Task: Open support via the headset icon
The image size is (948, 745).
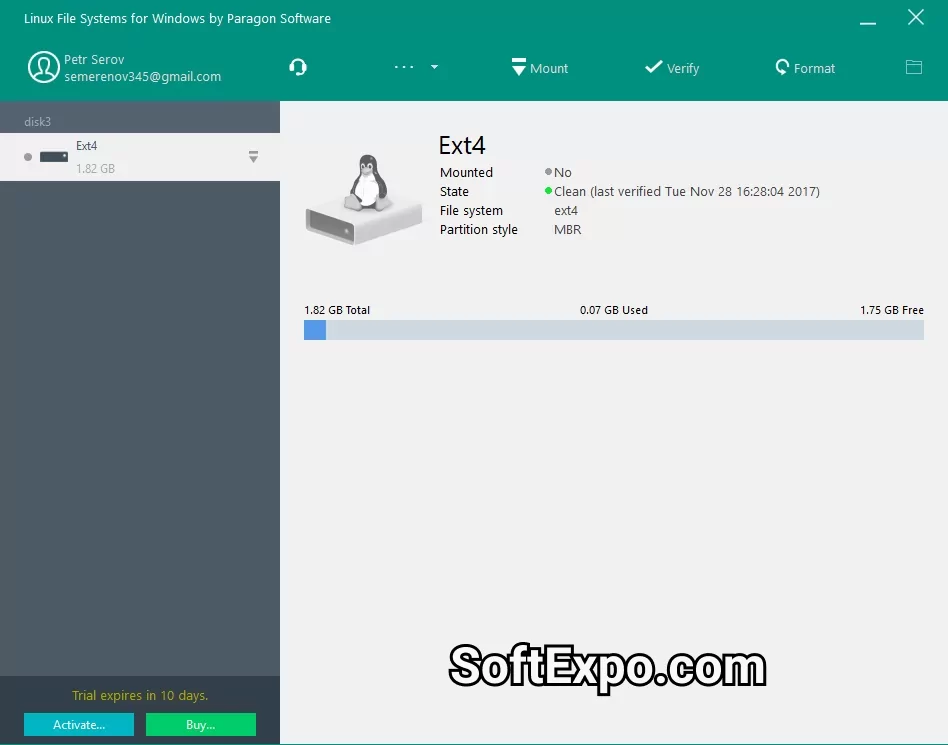Action: pos(298,67)
